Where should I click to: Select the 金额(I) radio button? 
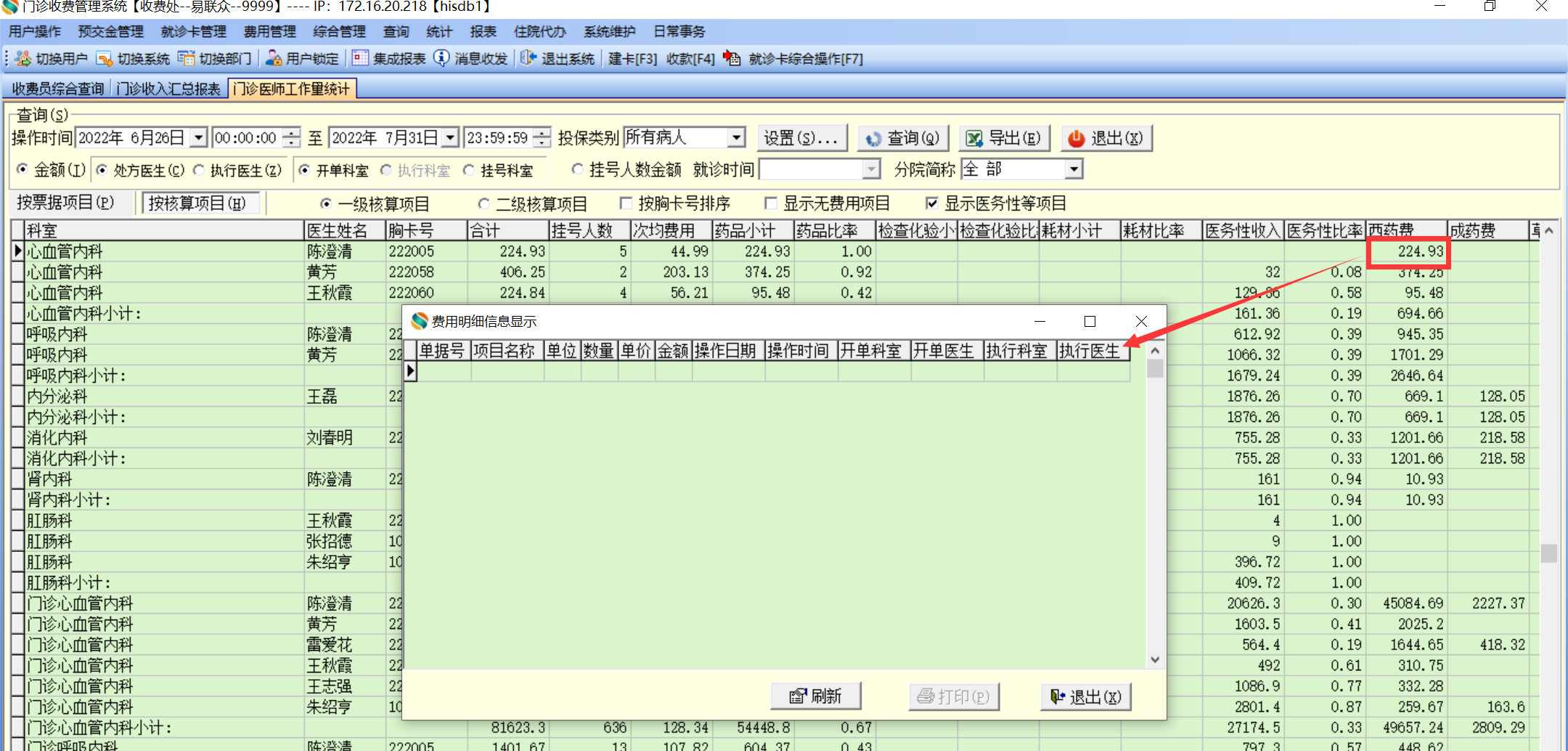[x=23, y=170]
